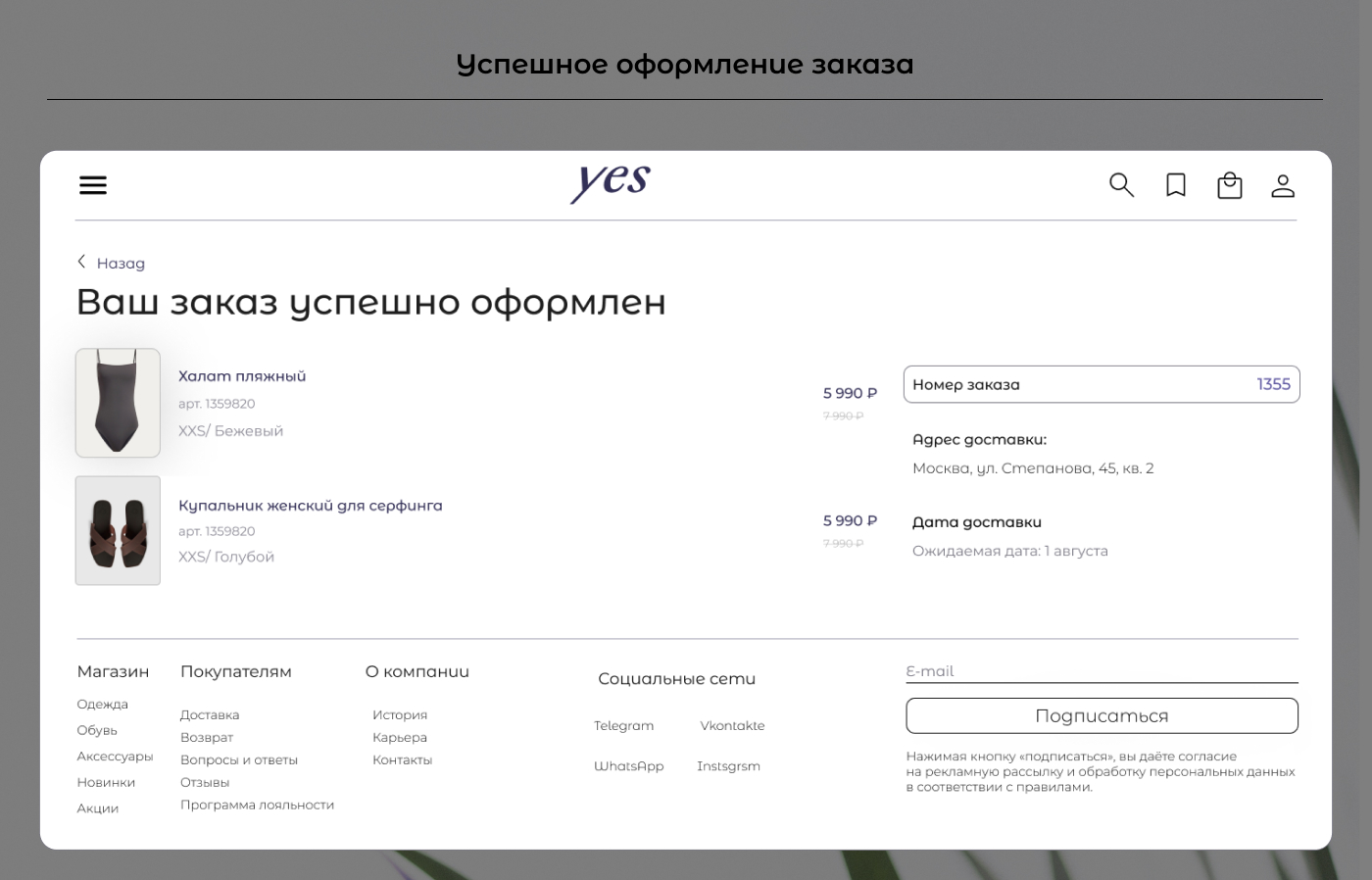The image size is (1372, 880).
Task: Open the Telegram social link
Action: (623, 725)
